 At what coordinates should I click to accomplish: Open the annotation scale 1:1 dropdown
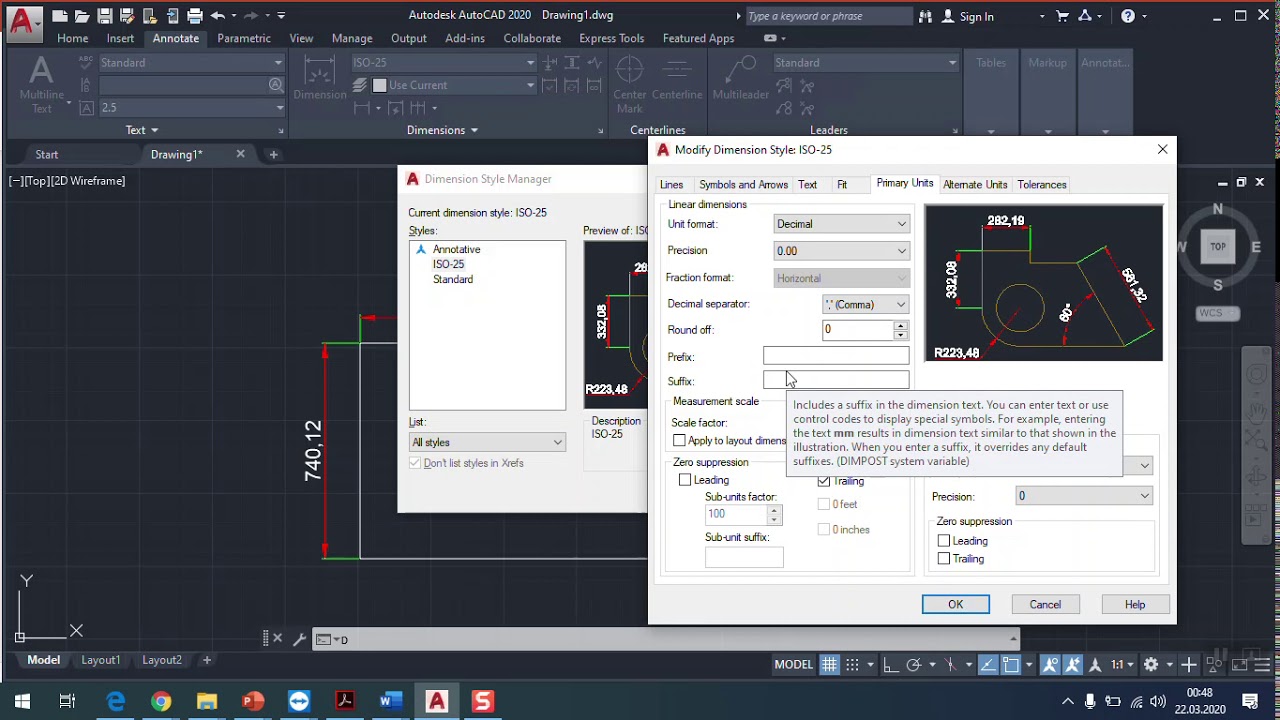[x=1123, y=665]
